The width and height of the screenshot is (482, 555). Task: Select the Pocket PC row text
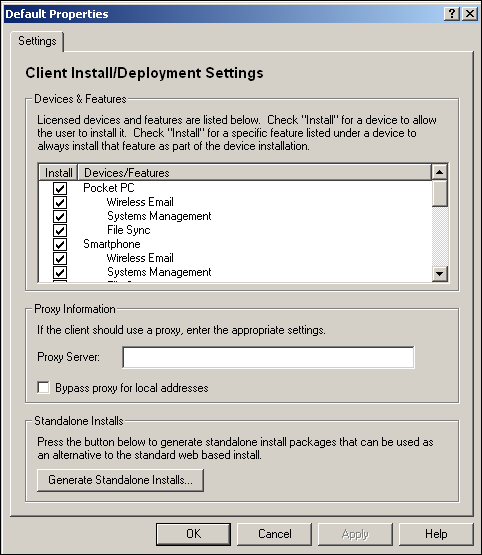click(109, 188)
